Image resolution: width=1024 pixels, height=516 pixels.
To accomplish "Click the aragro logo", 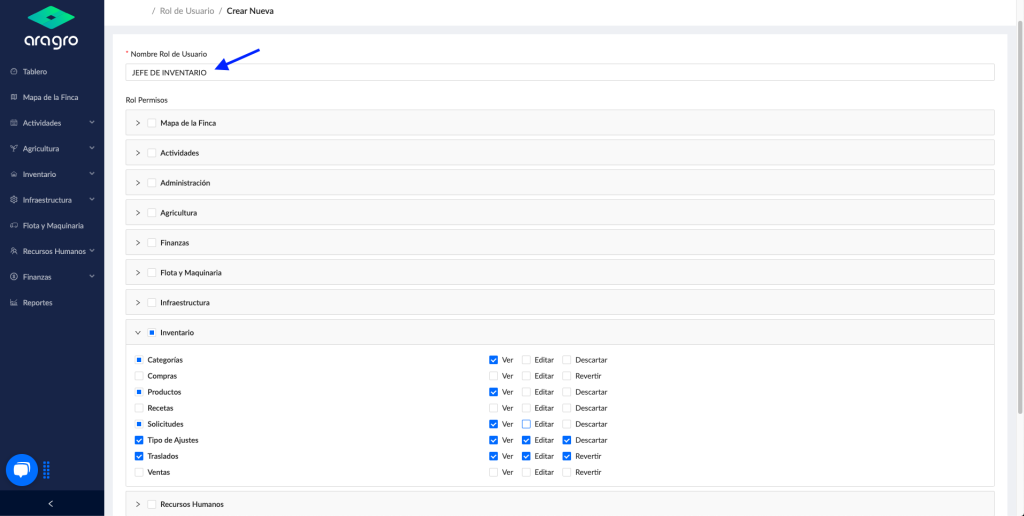I will point(52,27).
